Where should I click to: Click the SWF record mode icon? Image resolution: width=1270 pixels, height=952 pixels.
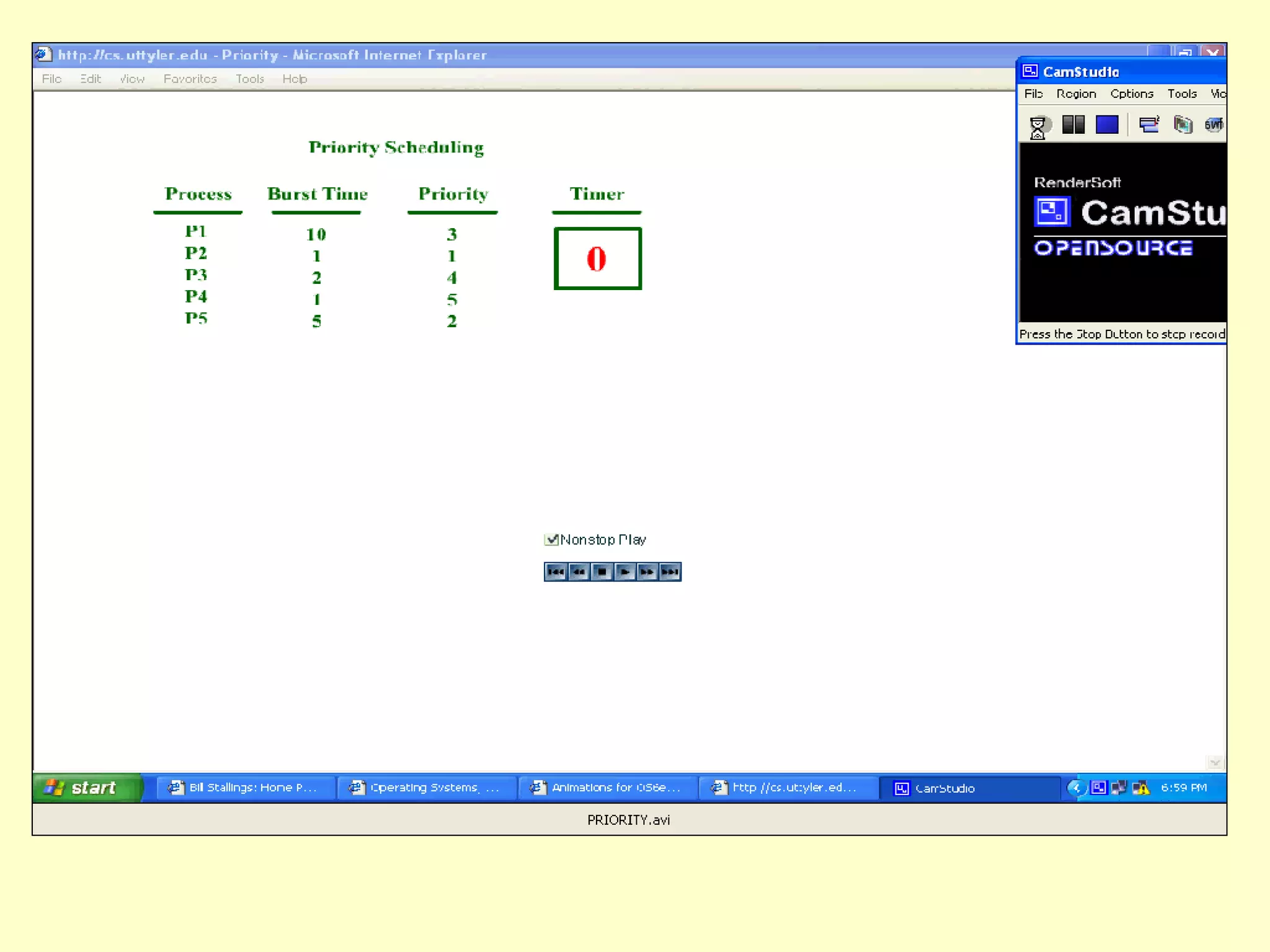[x=1213, y=125]
